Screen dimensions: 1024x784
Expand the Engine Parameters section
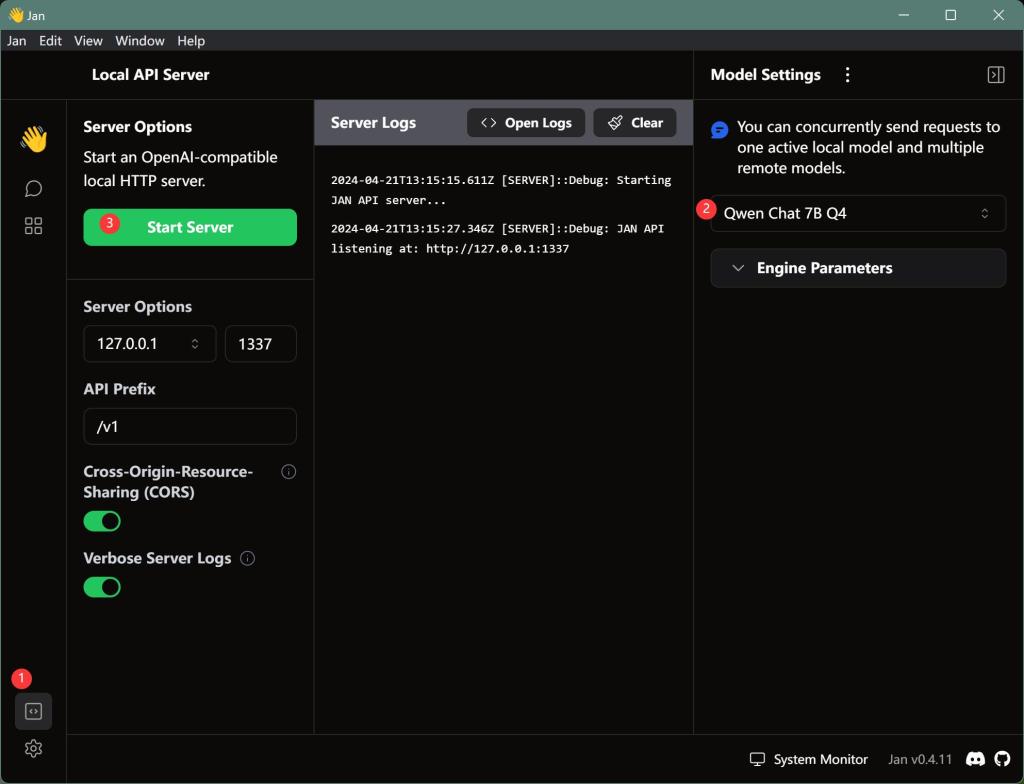pos(858,268)
